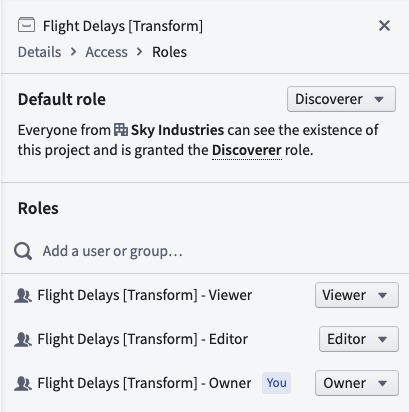Click the project archive icon beside the title
Image resolution: width=409 pixels, height=412 pixels.
[x=26, y=25]
